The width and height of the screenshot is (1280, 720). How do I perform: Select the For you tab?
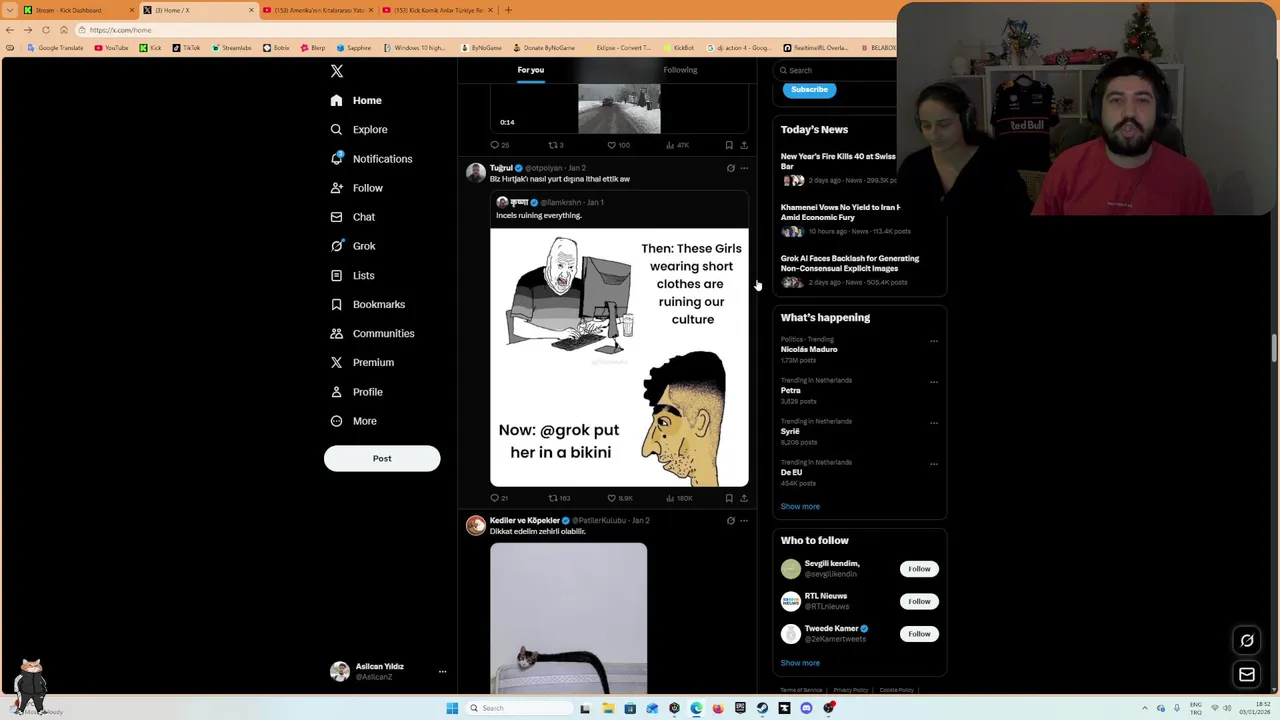(x=531, y=70)
